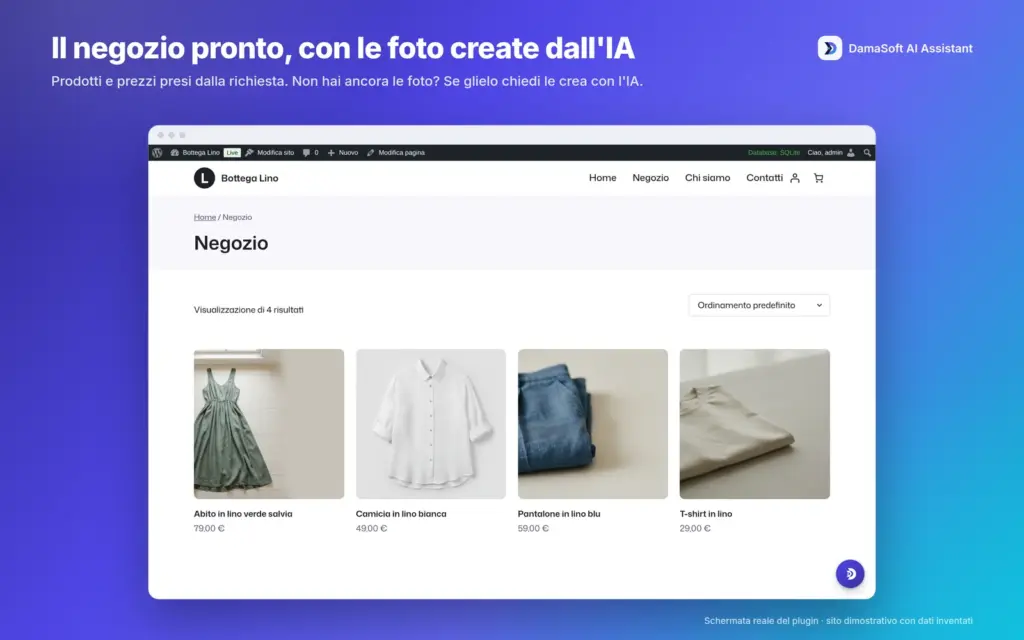This screenshot has height=640, width=1024.
Task: Open the floating DamaSoft assistant chat button
Action: coord(850,573)
